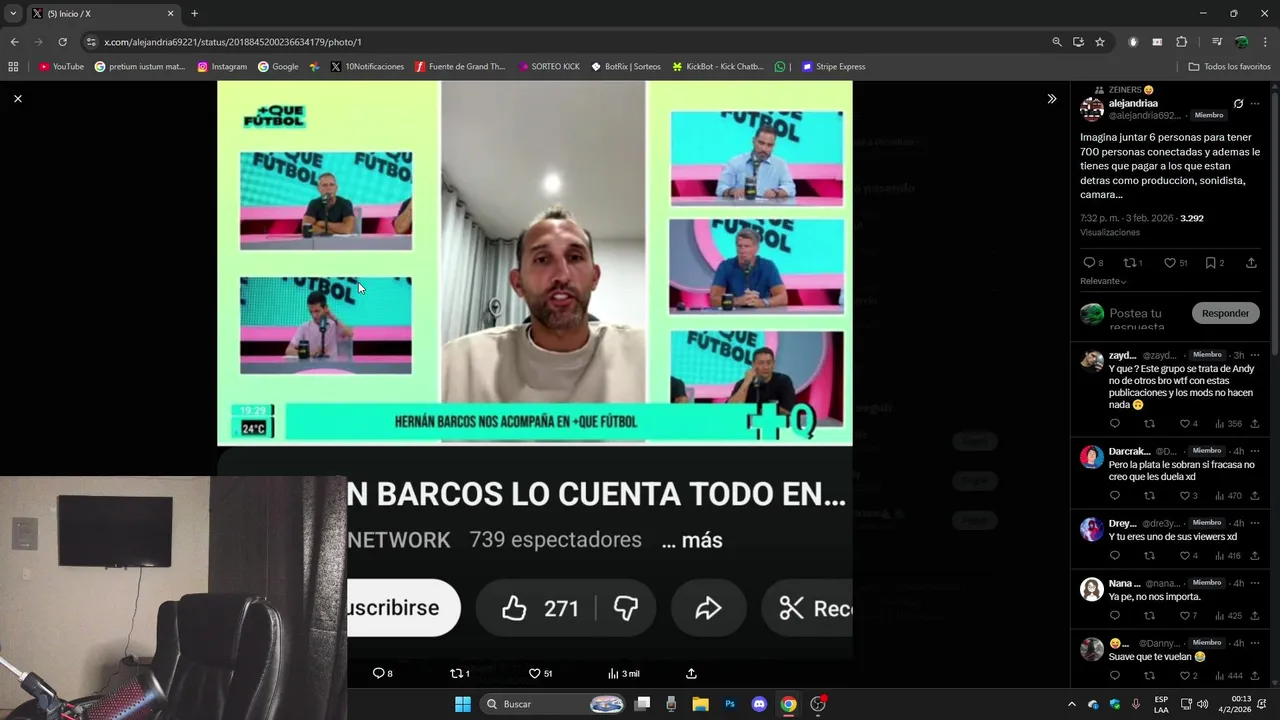Like Nana's reply with heart showing 7
Image resolution: width=1280 pixels, height=720 pixels.
coord(1188,616)
